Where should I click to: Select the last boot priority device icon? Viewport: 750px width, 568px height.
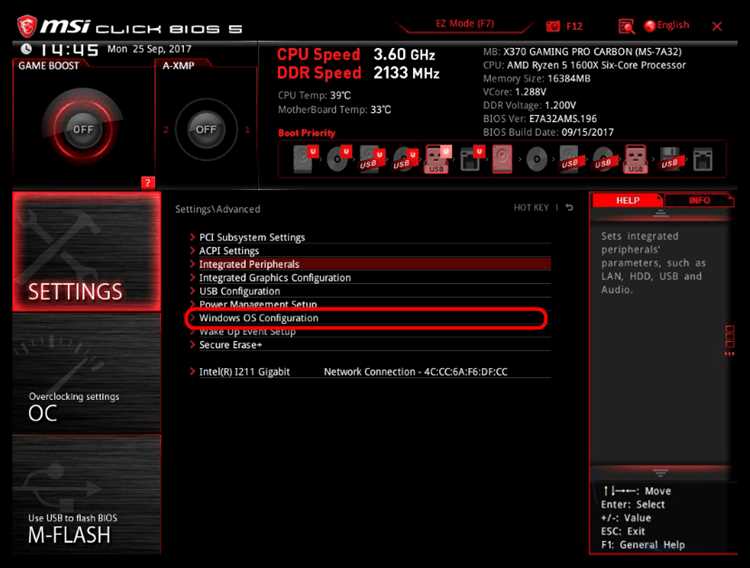pyautogui.click(x=703, y=159)
